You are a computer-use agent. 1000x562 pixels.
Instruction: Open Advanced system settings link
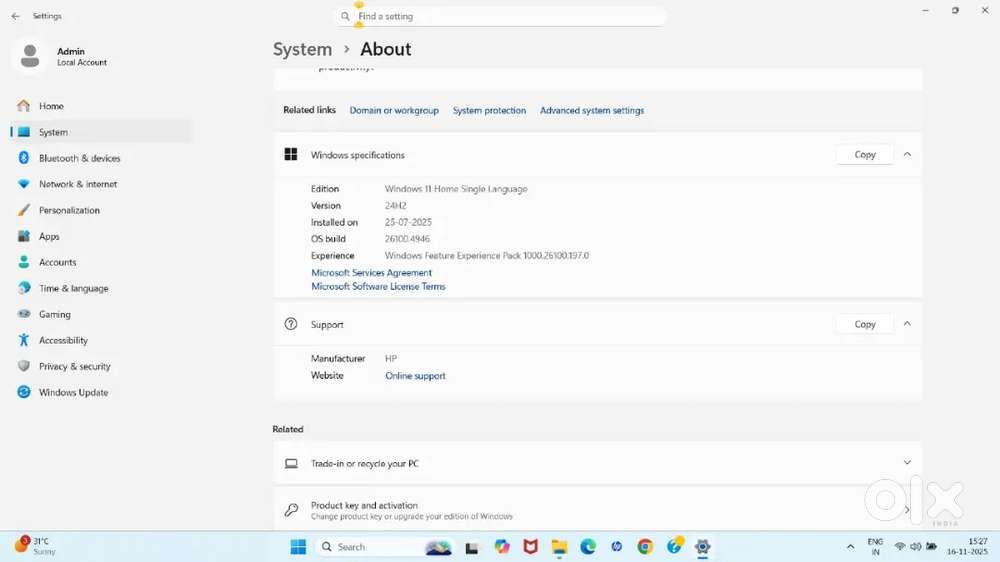point(592,111)
